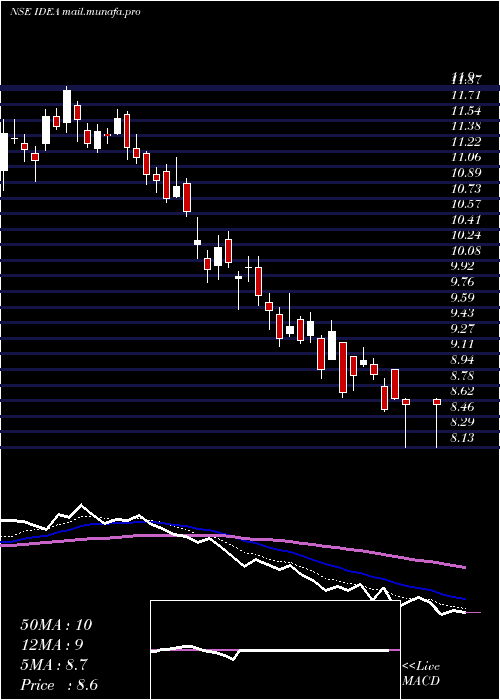Click the Price : 8.6 readout

point(59,685)
